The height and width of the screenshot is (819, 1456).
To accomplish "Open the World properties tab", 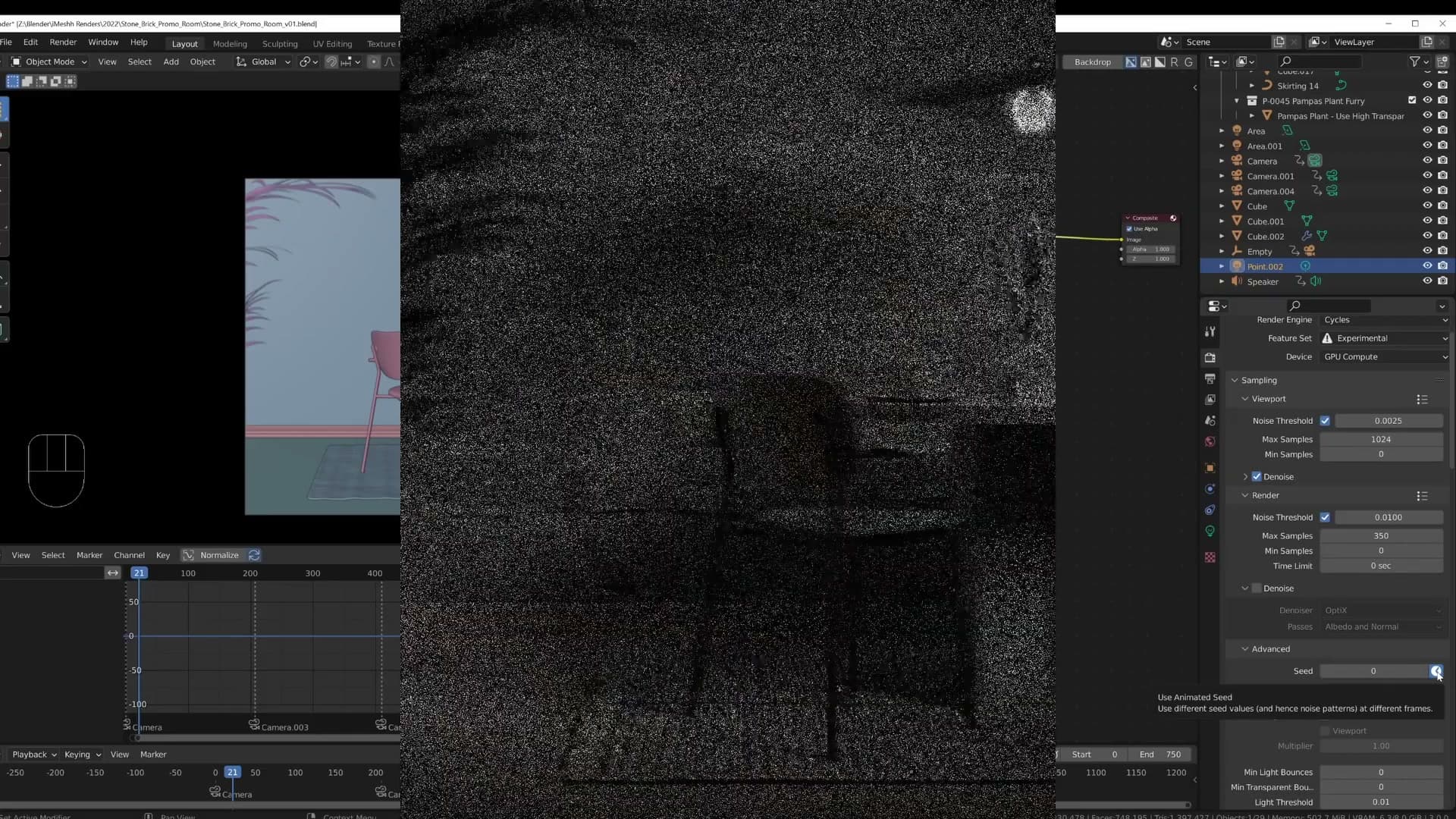I will coord(1210,441).
